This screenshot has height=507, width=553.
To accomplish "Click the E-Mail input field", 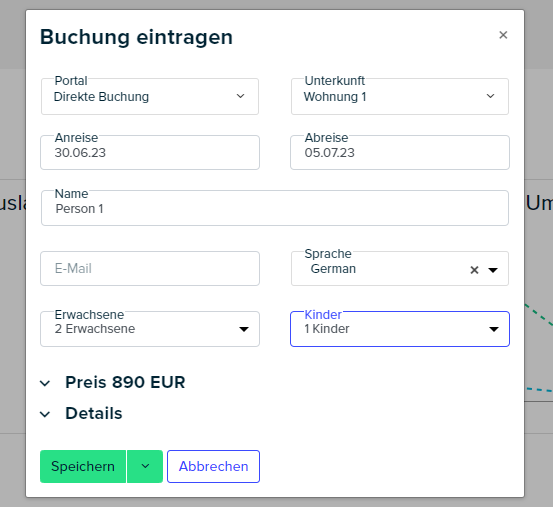I will click(x=150, y=269).
